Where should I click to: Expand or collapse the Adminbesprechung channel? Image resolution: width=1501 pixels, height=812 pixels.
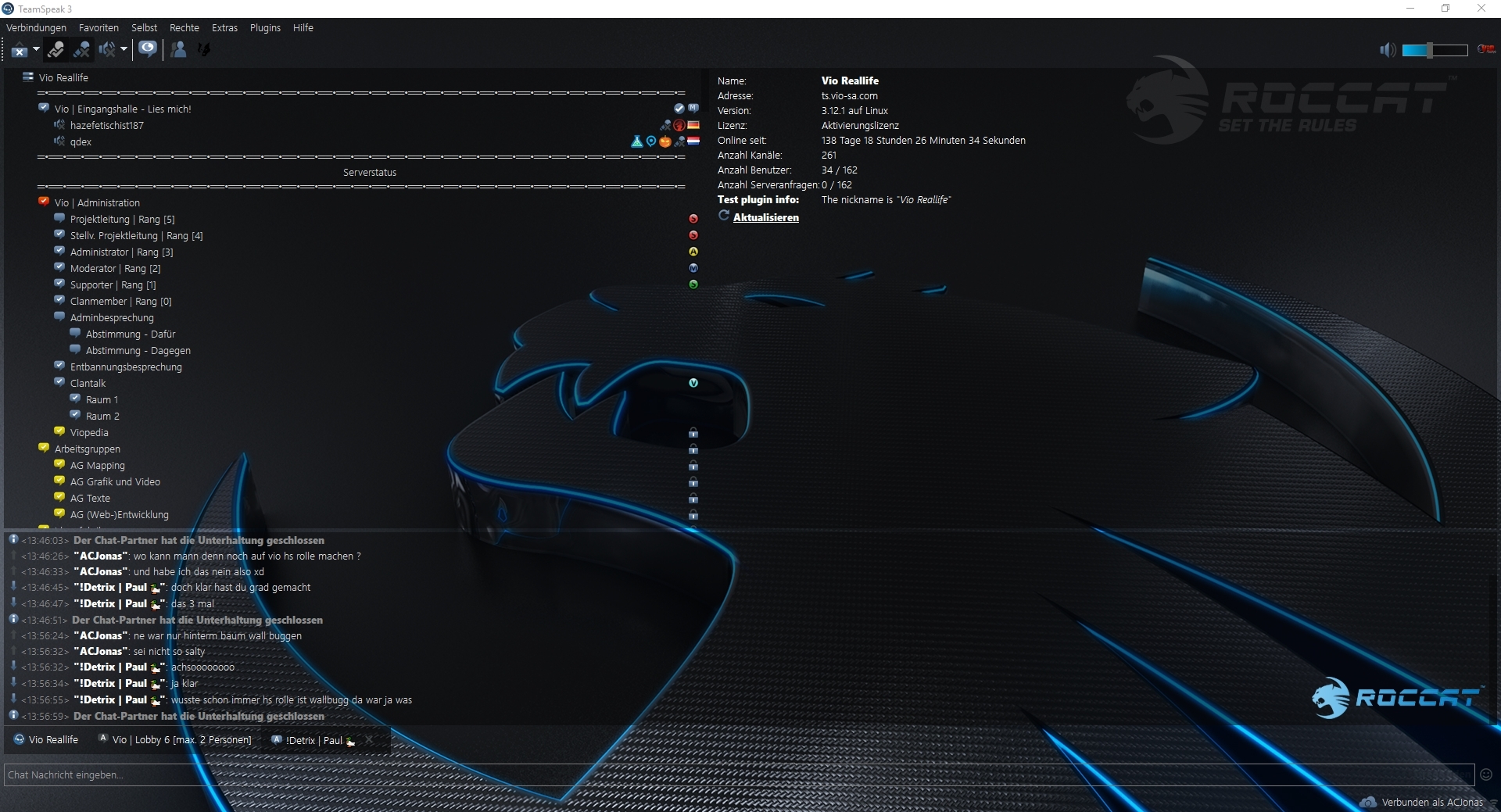[59, 317]
